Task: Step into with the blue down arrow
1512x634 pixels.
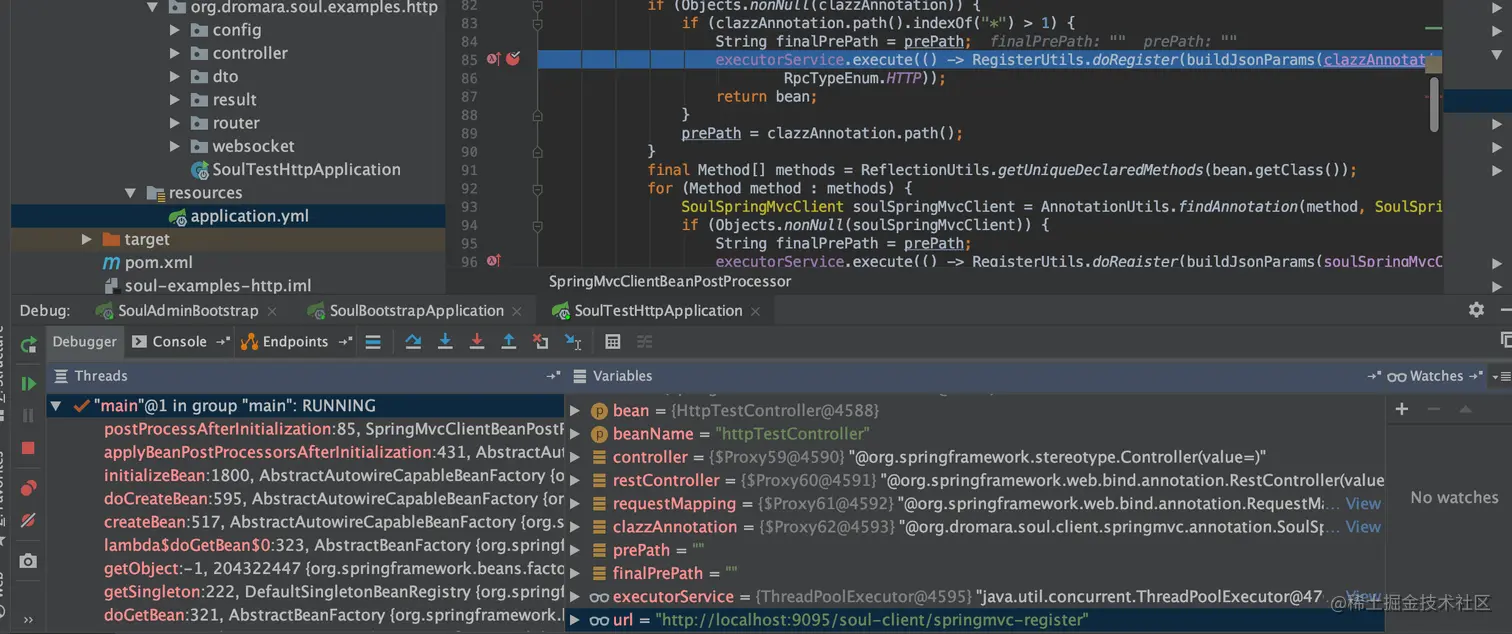Action: [445, 342]
